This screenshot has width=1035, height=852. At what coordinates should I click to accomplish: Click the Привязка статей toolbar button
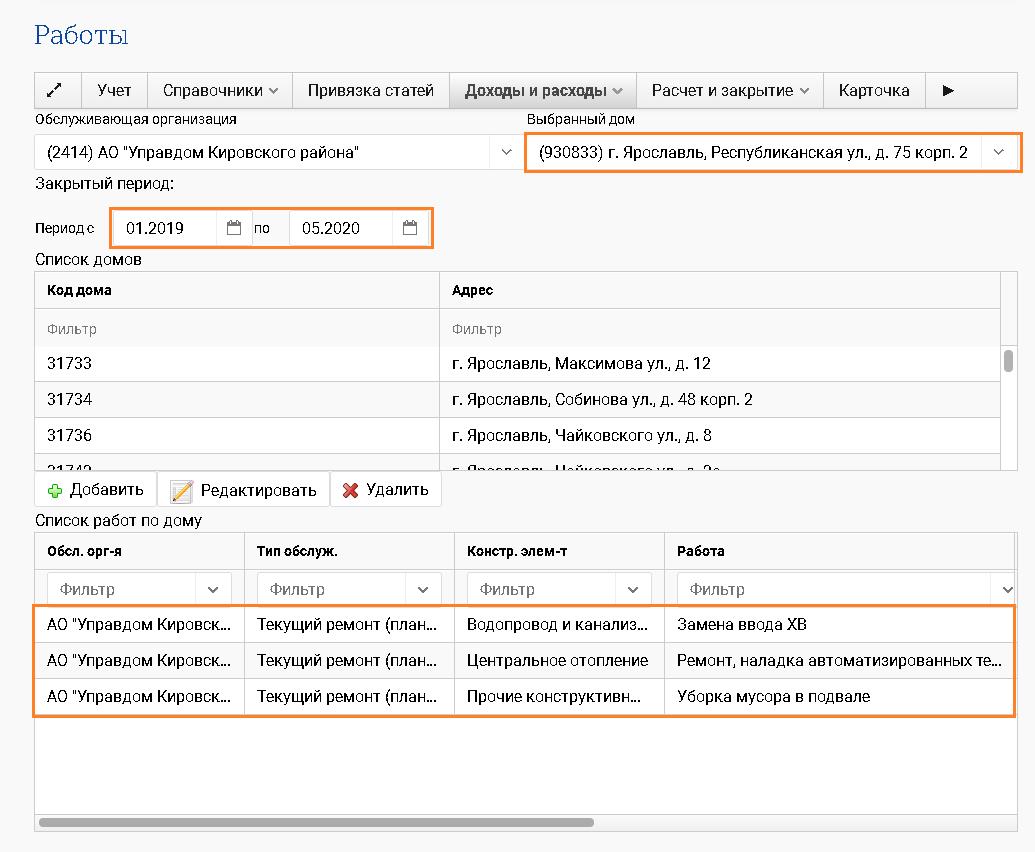(370, 90)
